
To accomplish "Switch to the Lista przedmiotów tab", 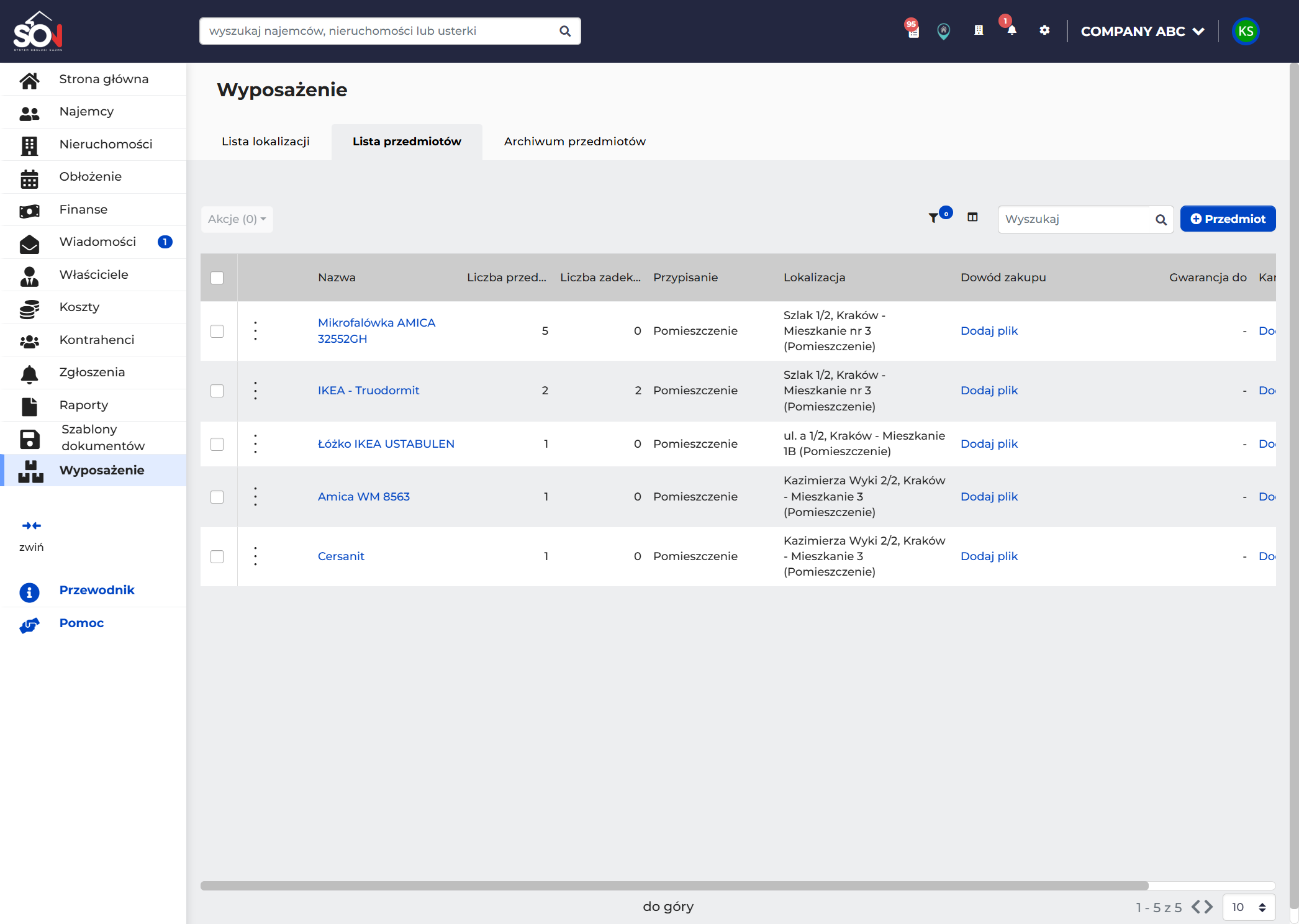I will pyautogui.click(x=407, y=142).
